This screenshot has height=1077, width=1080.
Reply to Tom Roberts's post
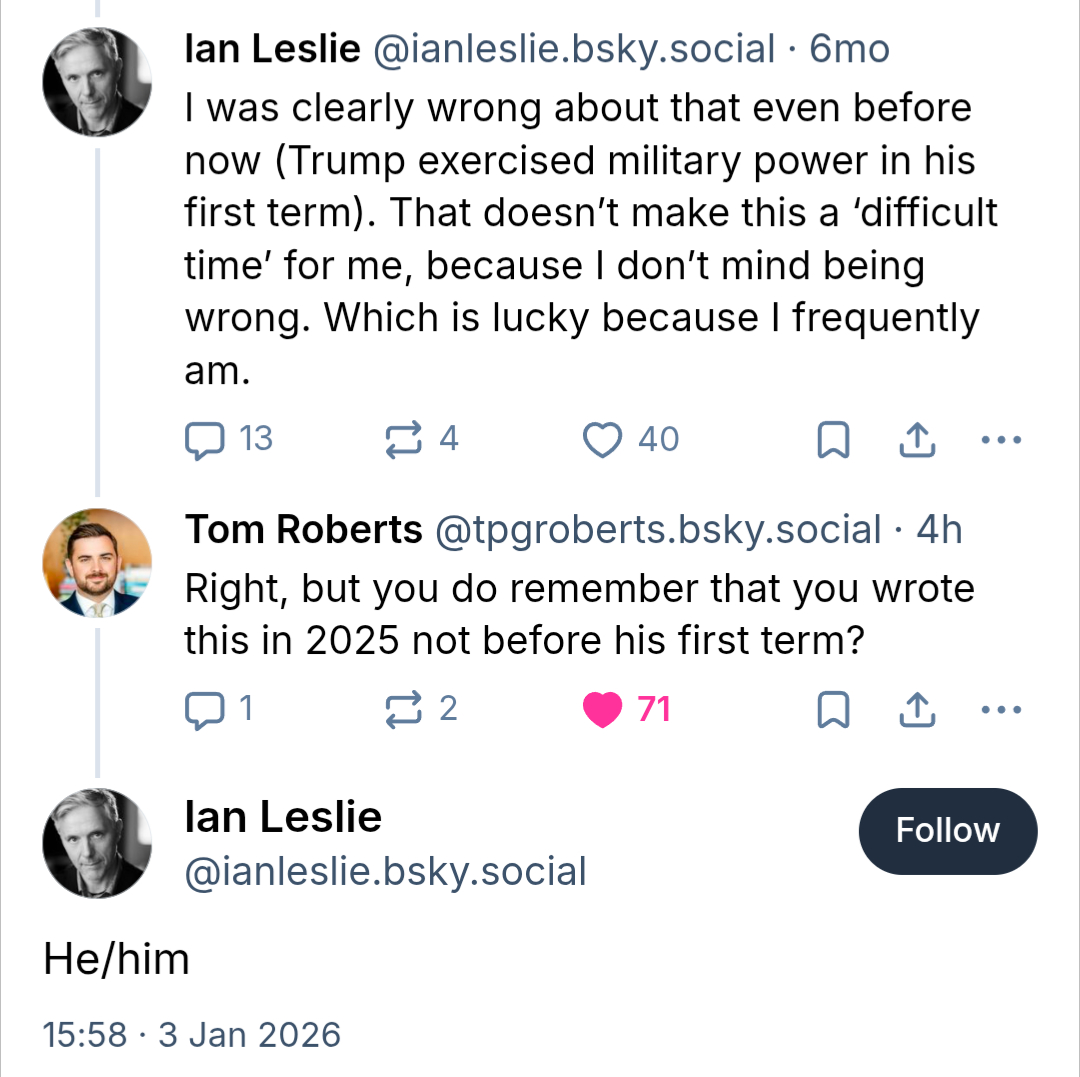tap(205, 709)
